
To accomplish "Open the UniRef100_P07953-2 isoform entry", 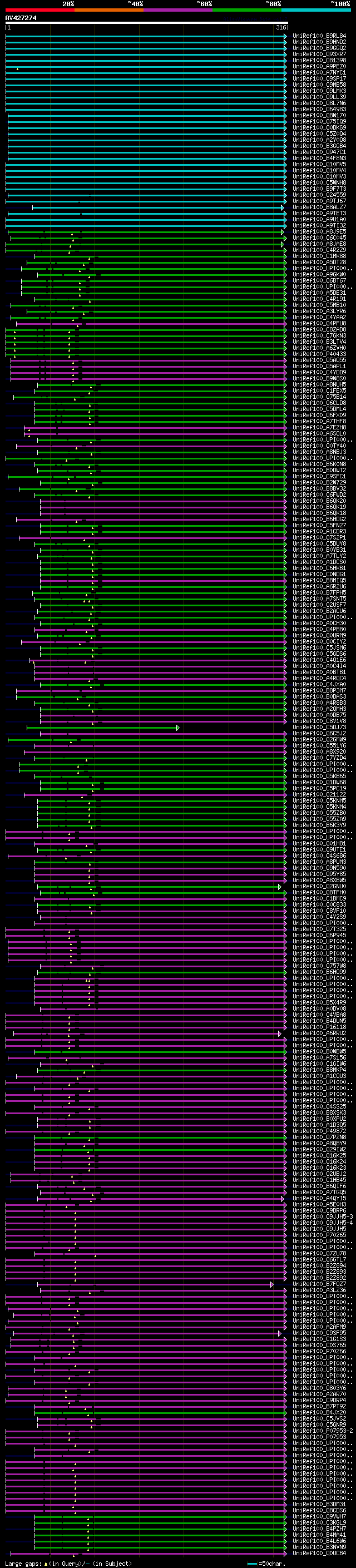I will click(323, 1430).
